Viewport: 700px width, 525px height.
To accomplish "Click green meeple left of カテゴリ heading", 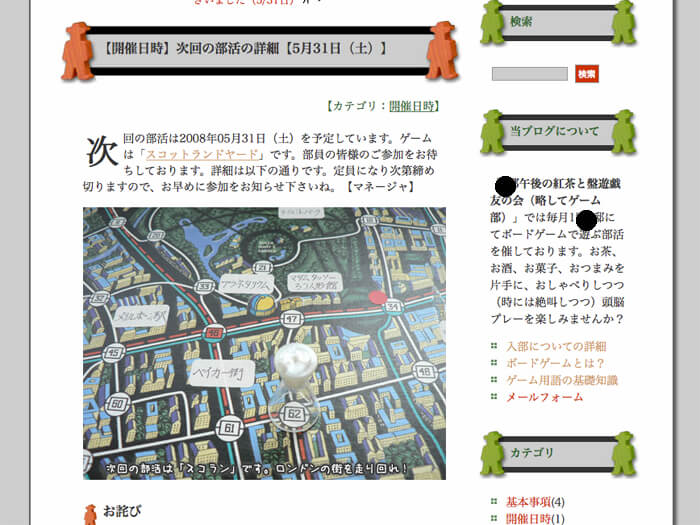I will (492, 453).
